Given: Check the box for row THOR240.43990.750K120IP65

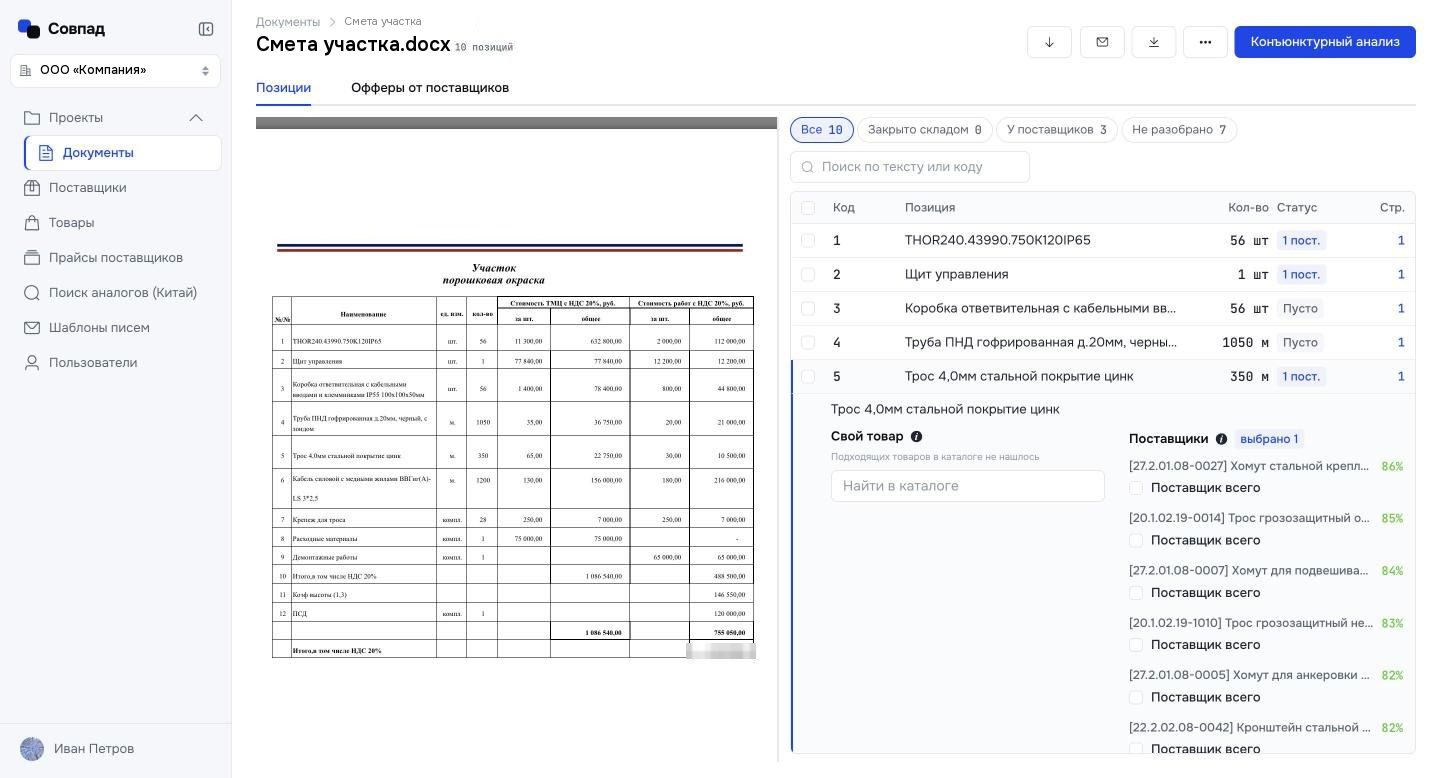Looking at the screenshot, I should [808, 241].
